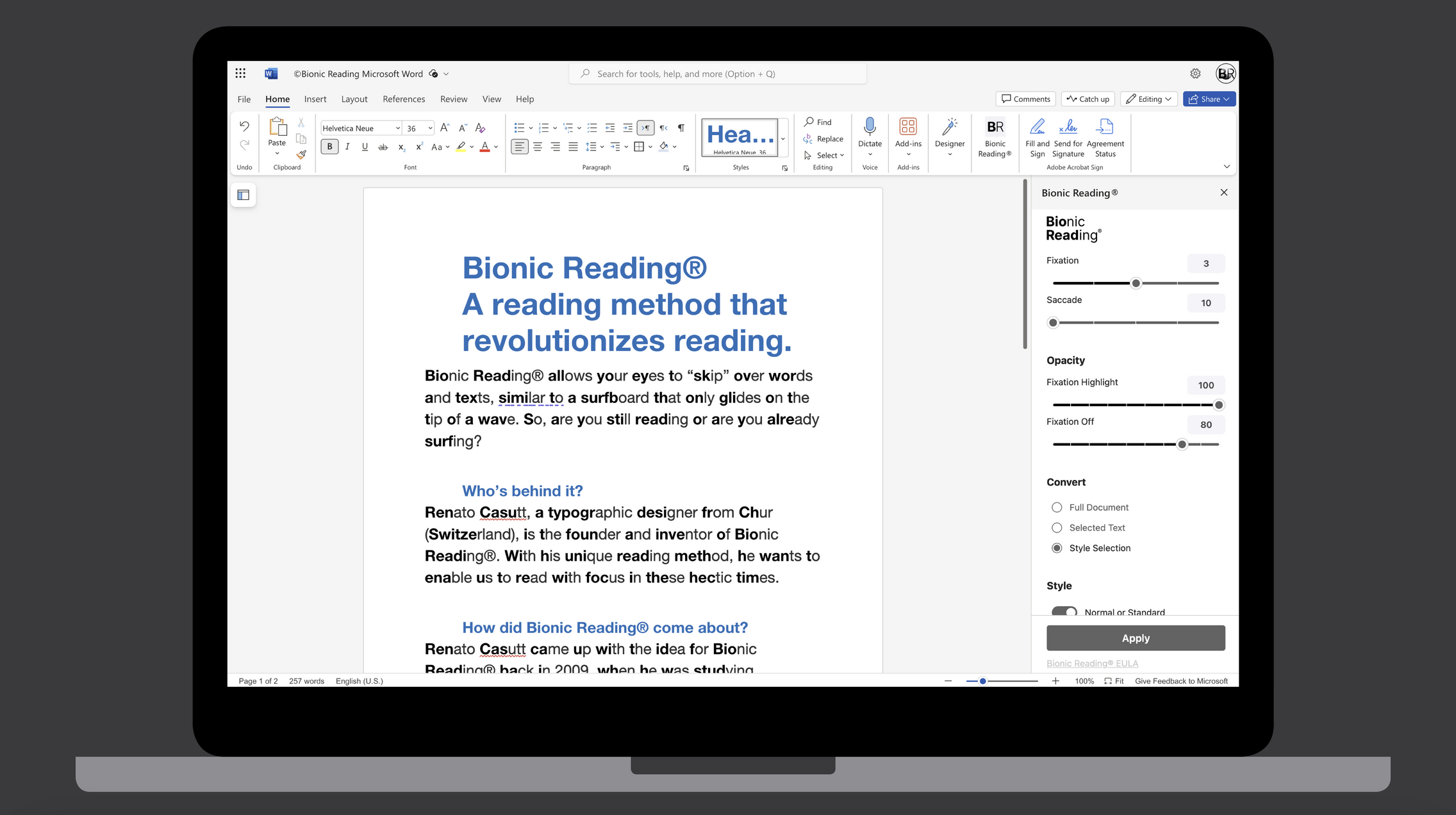1456x815 pixels.
Task: Click the Fill and Sign icon
Action: pyautogui.click(x=1037, y=127)
